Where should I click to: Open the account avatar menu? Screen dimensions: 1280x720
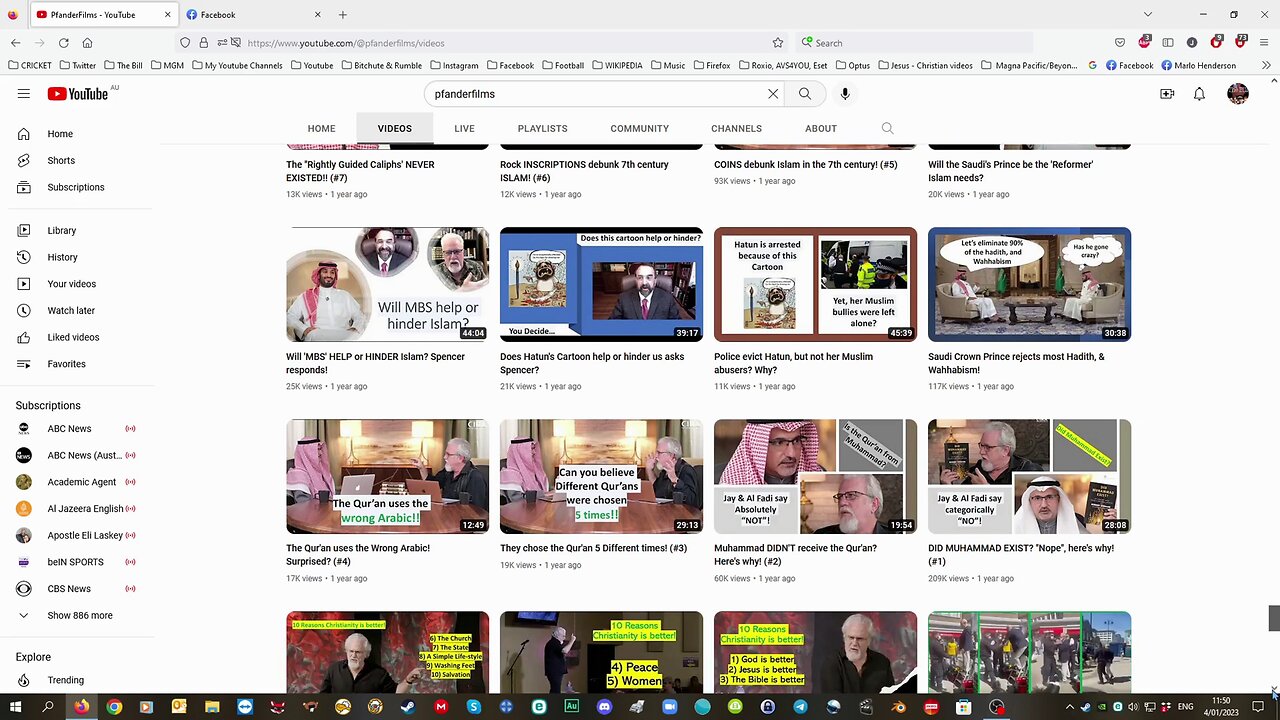pos(1238,94)
